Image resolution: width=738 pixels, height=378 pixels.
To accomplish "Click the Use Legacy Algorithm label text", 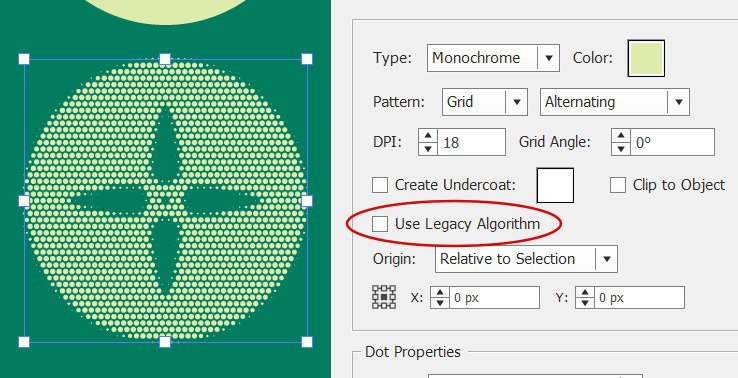I will (467, 224).
